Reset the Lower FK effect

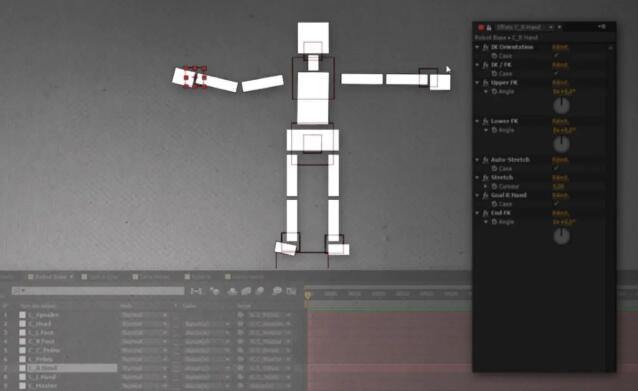click(x=560, y=121)
